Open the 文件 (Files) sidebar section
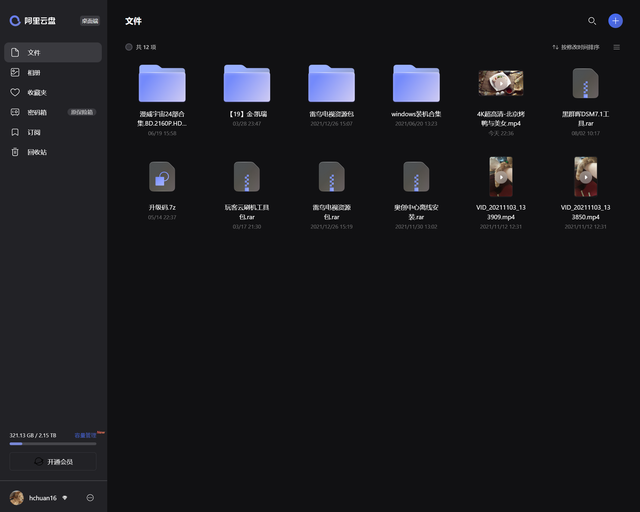 53,52
